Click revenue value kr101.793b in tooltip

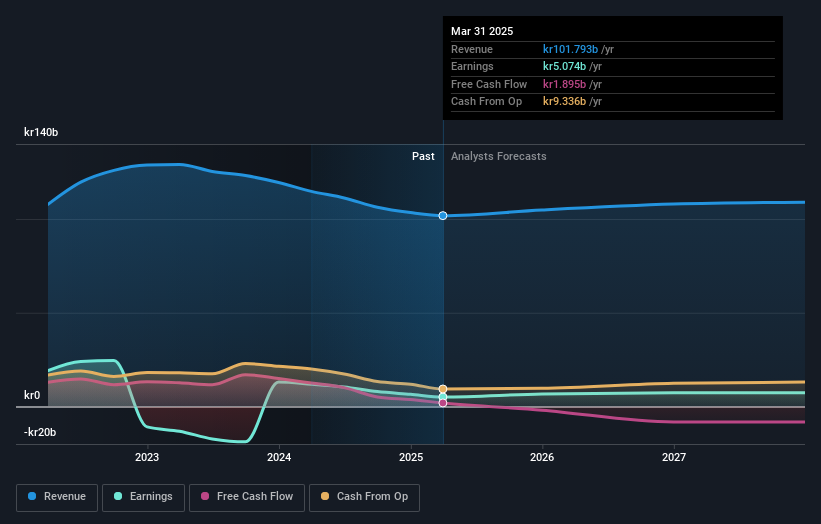(x=570, y=49)
